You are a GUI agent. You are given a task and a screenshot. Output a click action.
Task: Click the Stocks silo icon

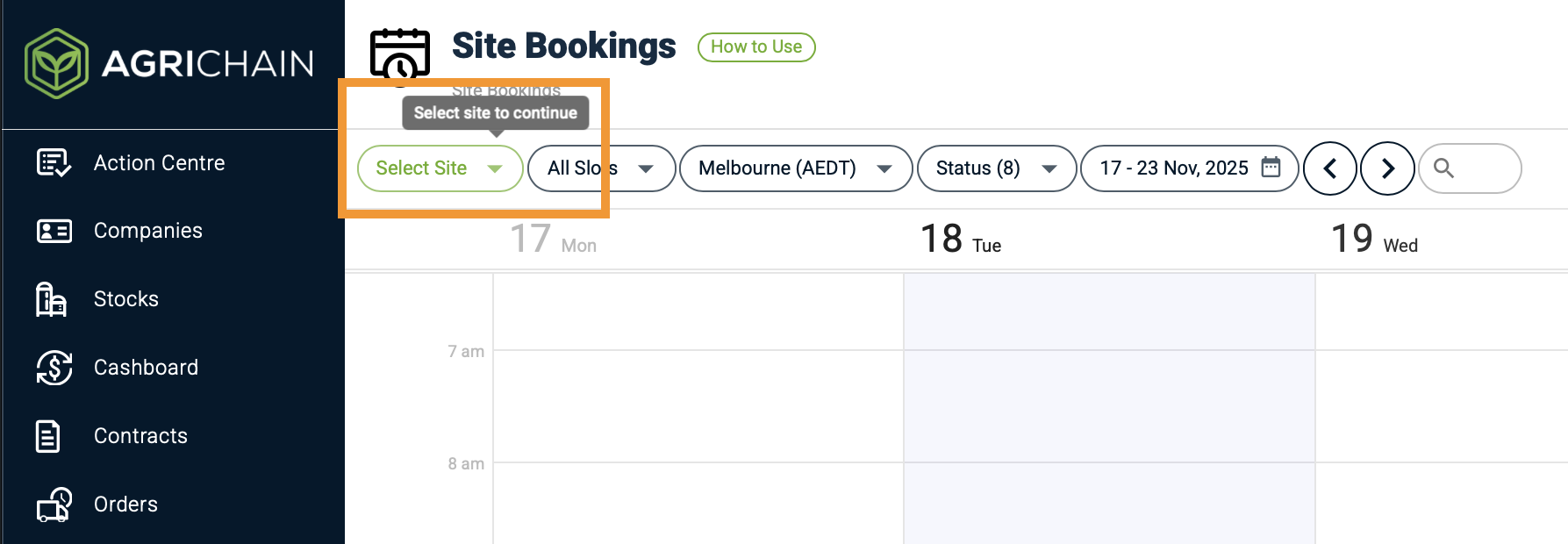tap(51, 299)
